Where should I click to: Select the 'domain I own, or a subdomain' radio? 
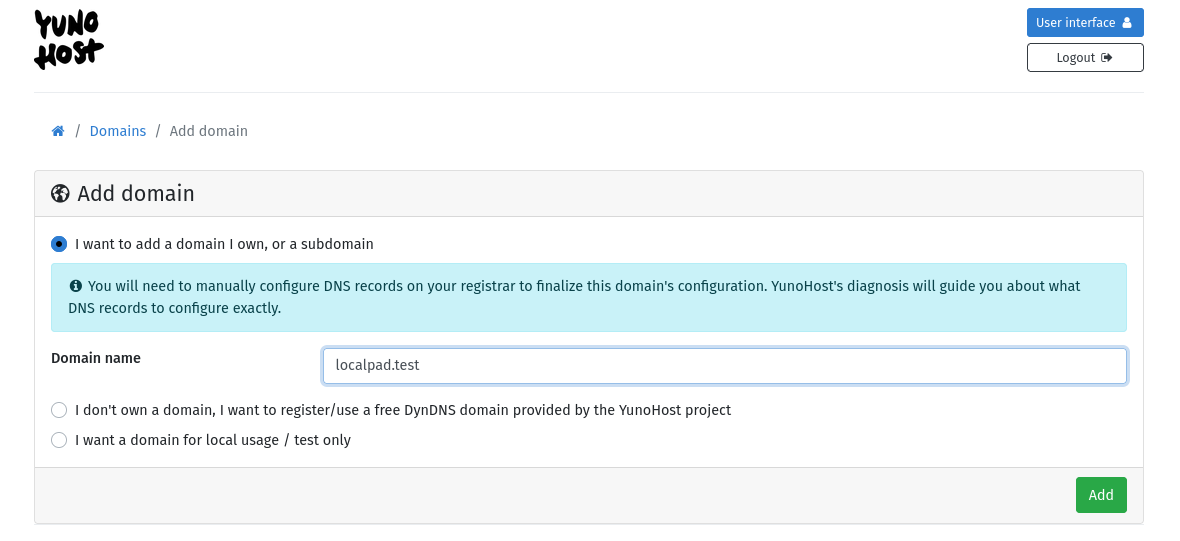tap(59, 244)
